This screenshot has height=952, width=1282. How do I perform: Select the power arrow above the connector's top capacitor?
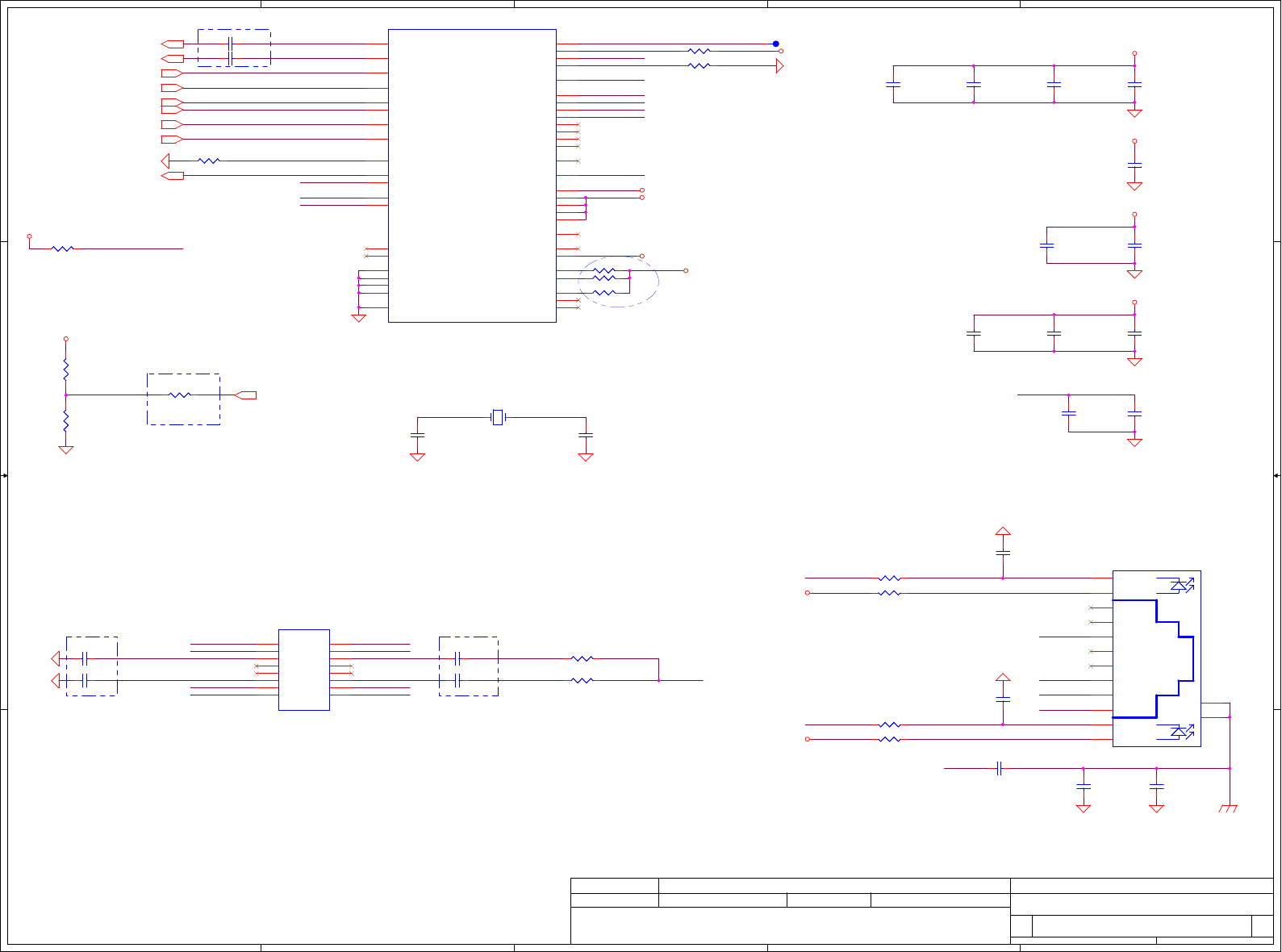pyautogui.click(x=1003, y=531)
